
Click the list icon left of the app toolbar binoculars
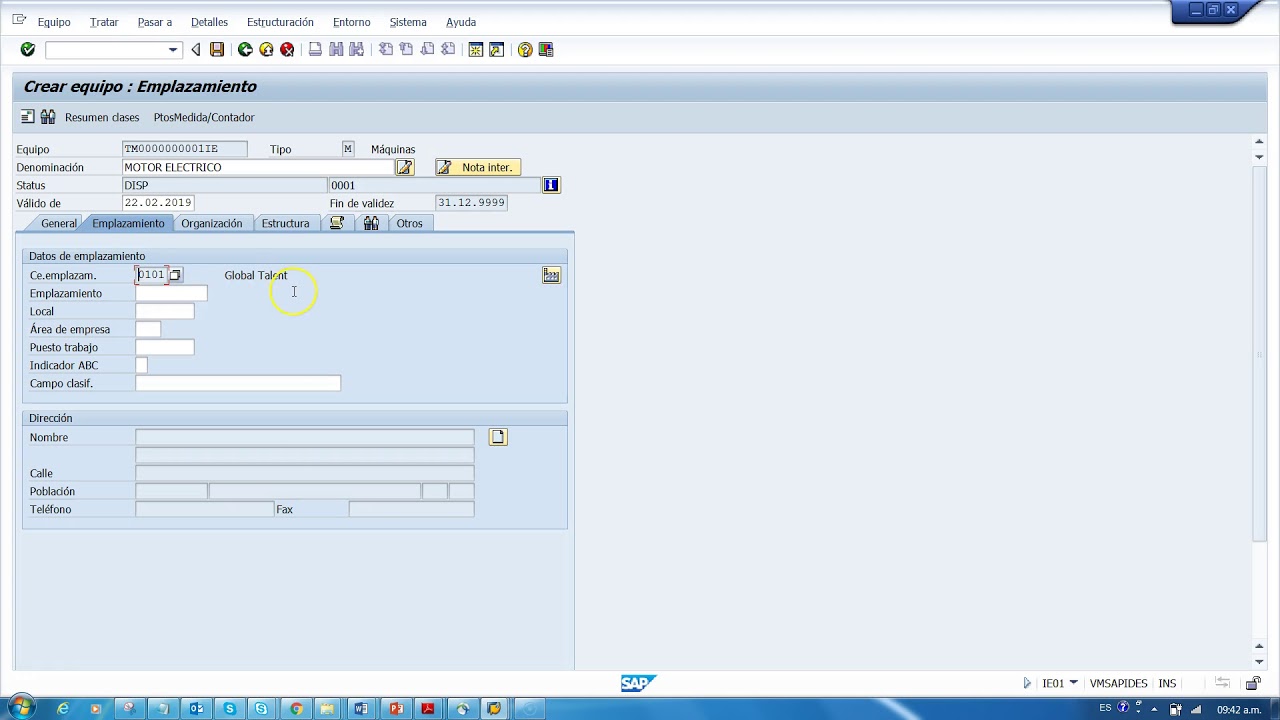(x=28, y=117)
